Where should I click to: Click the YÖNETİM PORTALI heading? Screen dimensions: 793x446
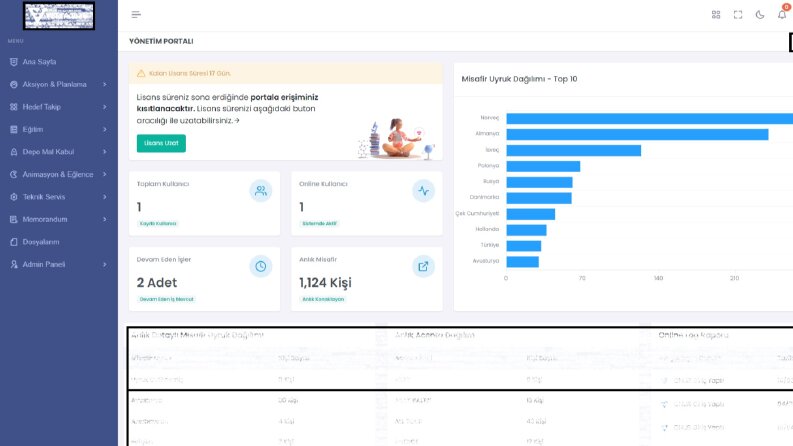tap(161, 41)
